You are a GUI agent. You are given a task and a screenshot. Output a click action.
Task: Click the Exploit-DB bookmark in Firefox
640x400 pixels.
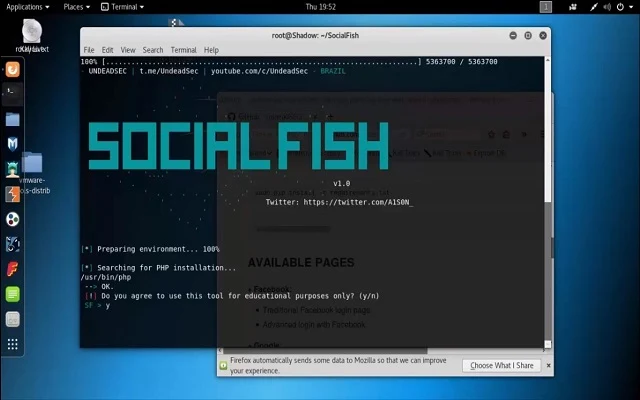(486, 153)
